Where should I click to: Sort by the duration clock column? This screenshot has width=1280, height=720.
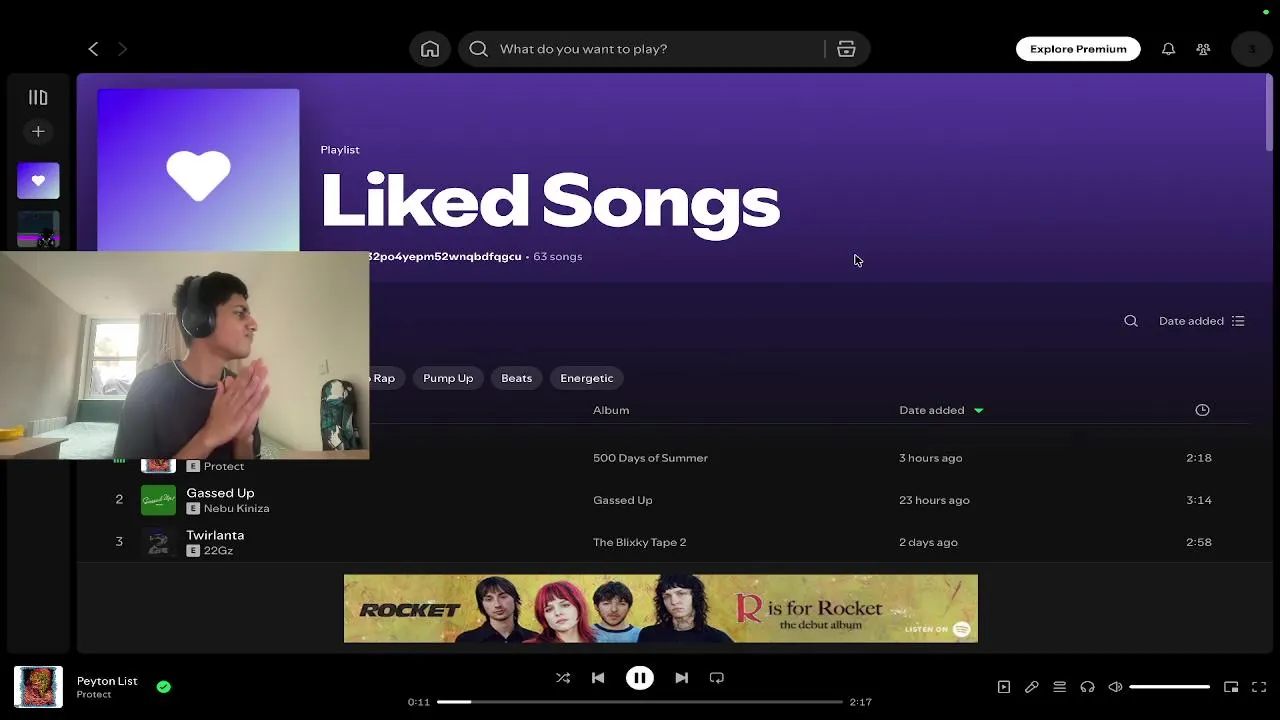coord(1202,410)
